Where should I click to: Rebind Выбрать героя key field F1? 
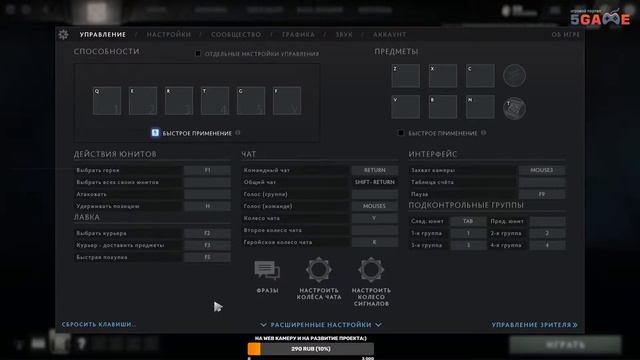tap(207, 170)
